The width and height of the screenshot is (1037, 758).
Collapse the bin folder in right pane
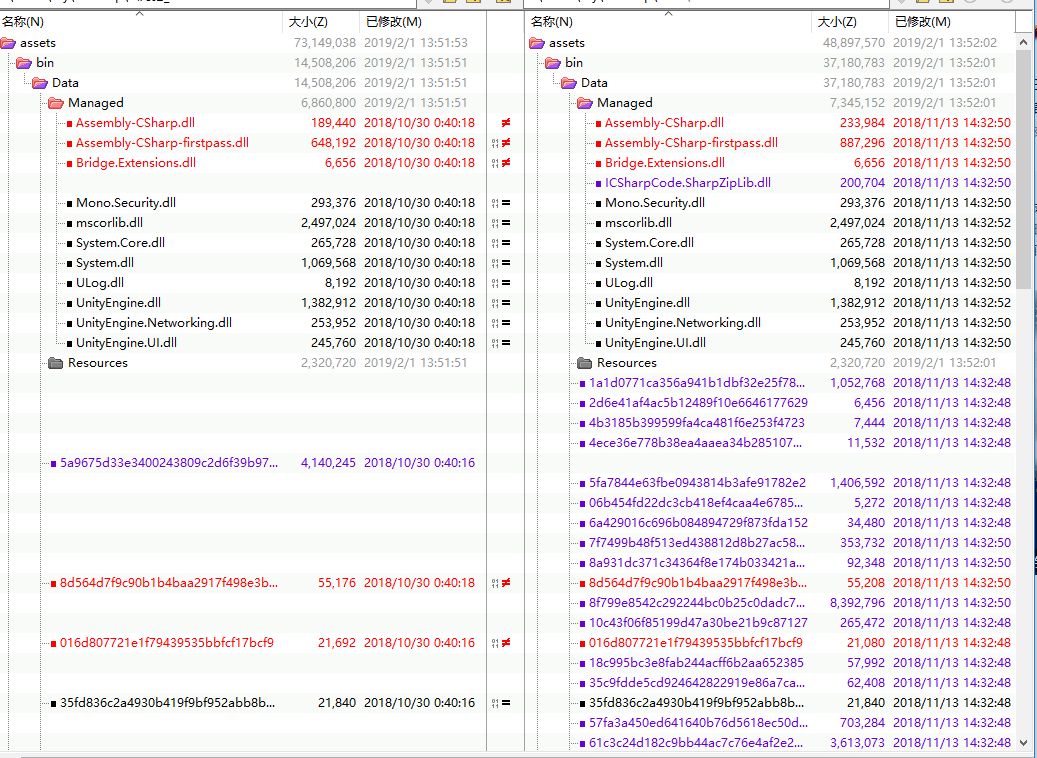[x=553, y=63]
